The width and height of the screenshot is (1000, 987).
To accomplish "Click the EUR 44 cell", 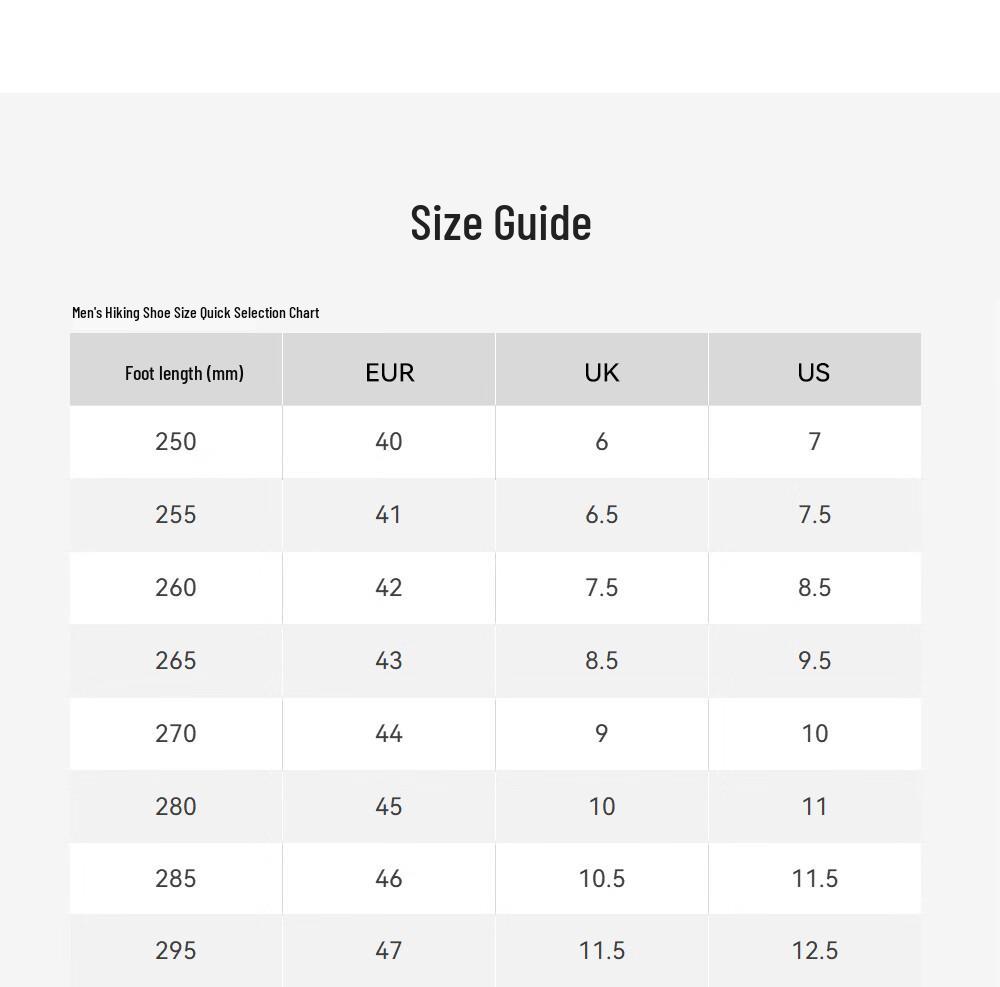I will point(389,734).
